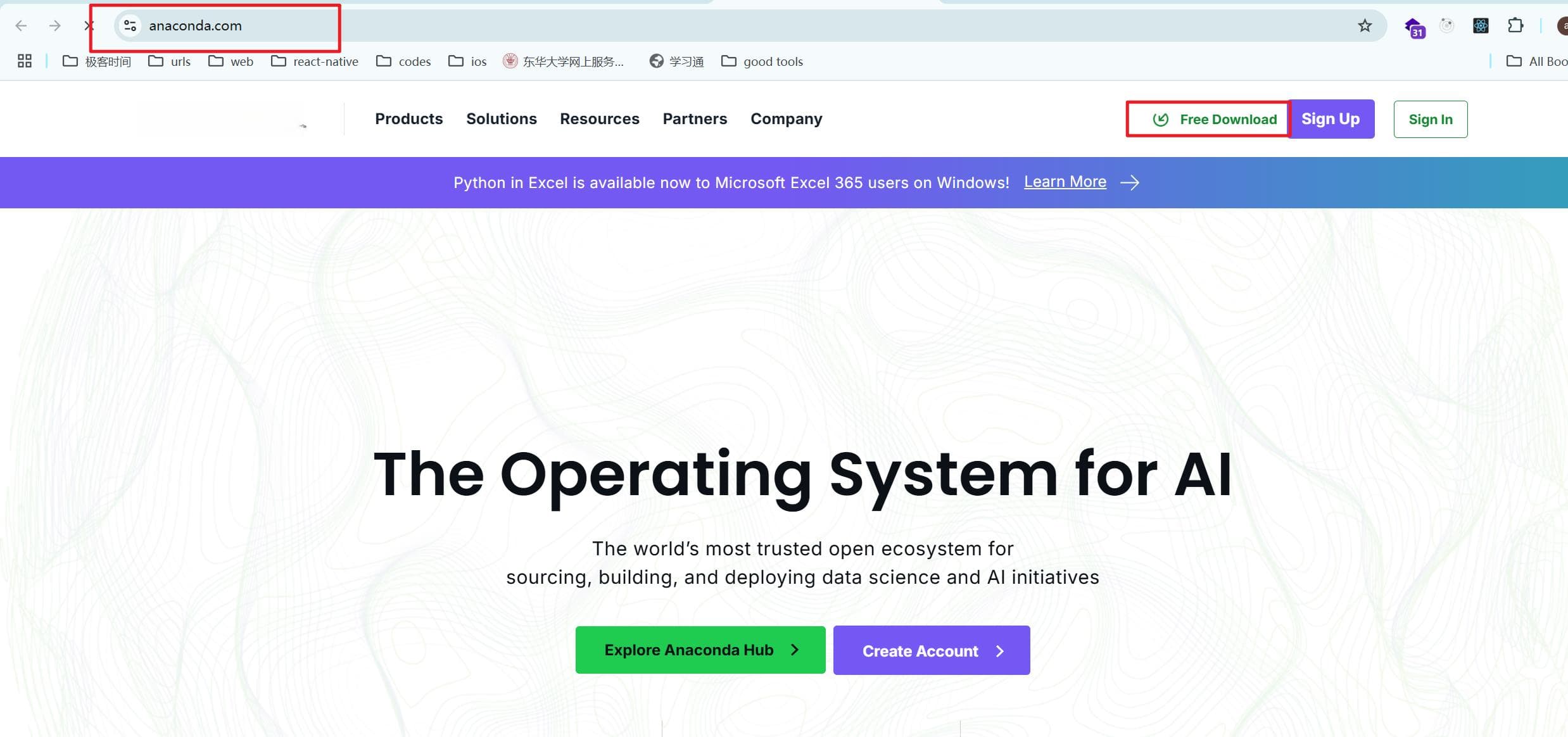This screenshot has height=737, width=1568.
Task: Open the web bookmark folder
Action: [231, 61]
